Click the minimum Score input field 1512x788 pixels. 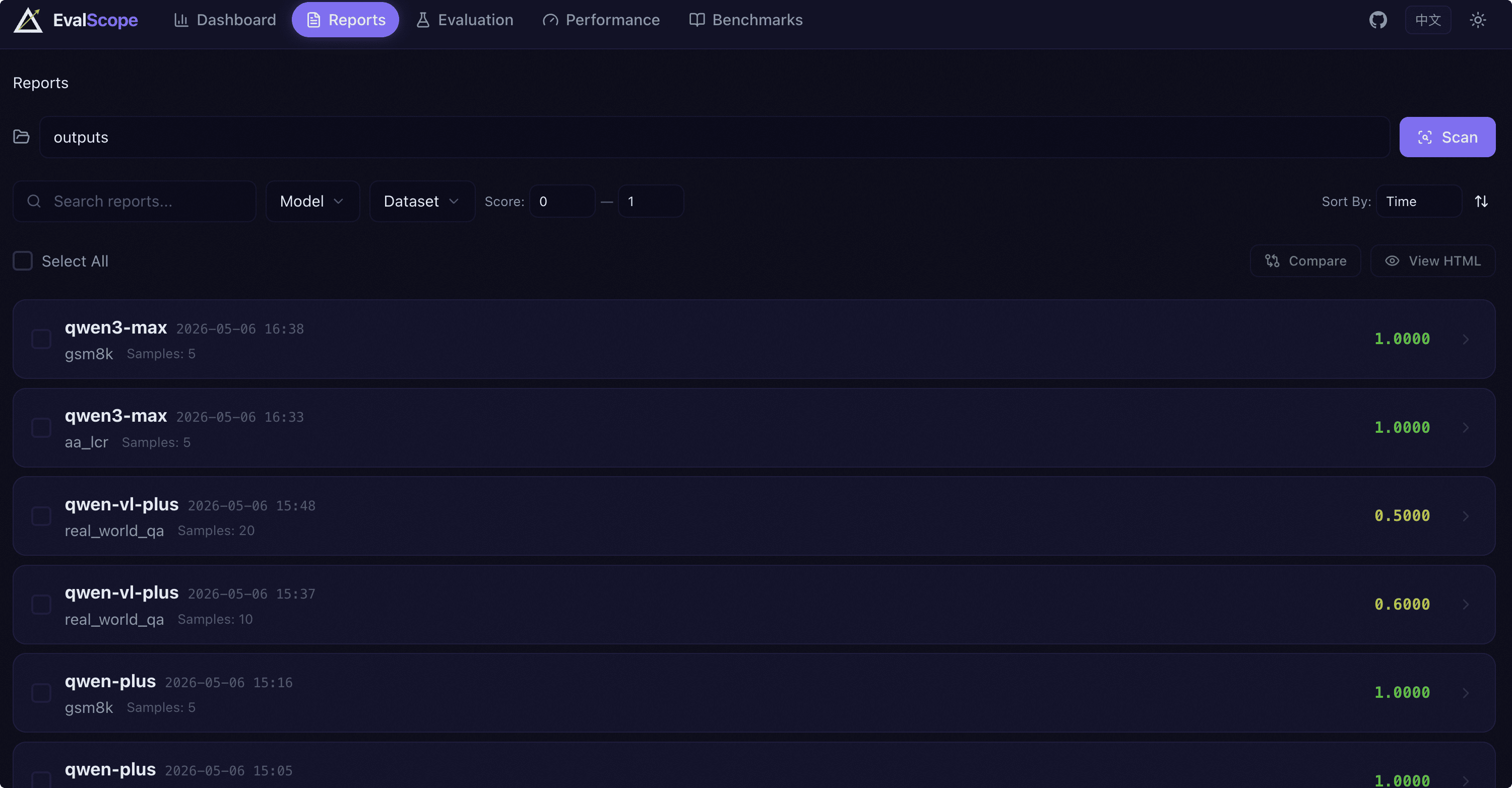click(x=562, y=201)
